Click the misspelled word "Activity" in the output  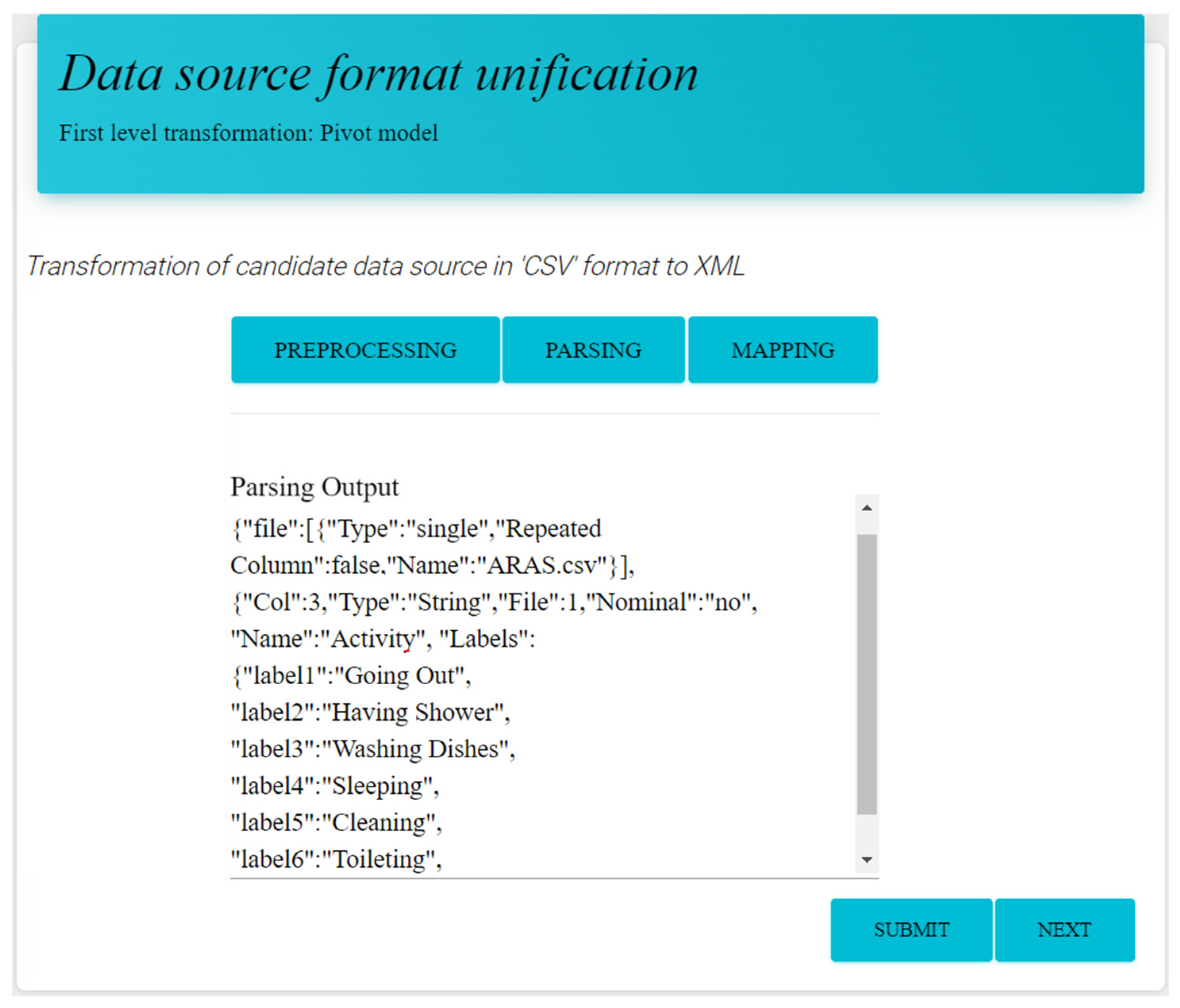click(373, 639)
